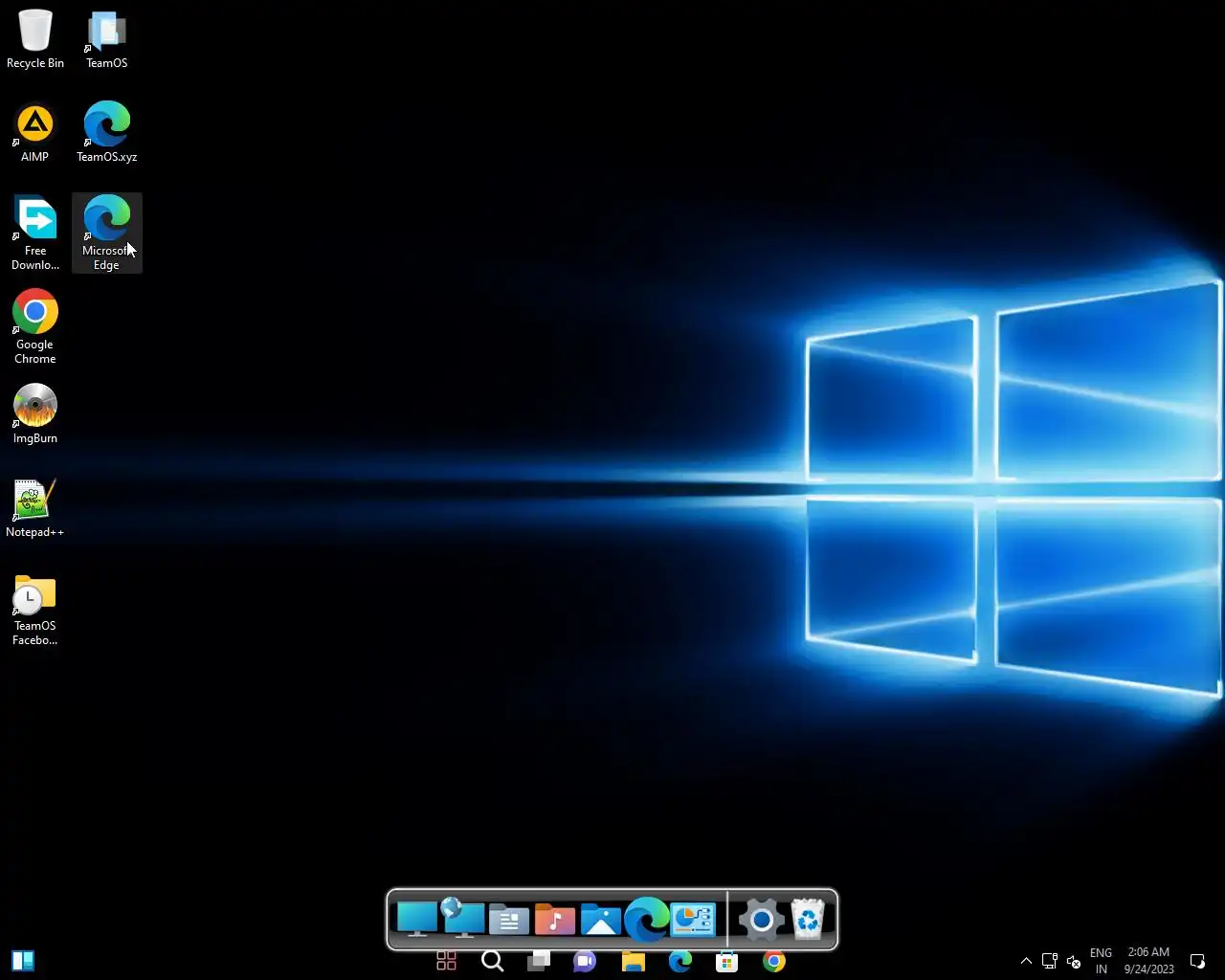Open the Documents folder in the dock
Screen dimensions: 1225x980
click(509, 920)
